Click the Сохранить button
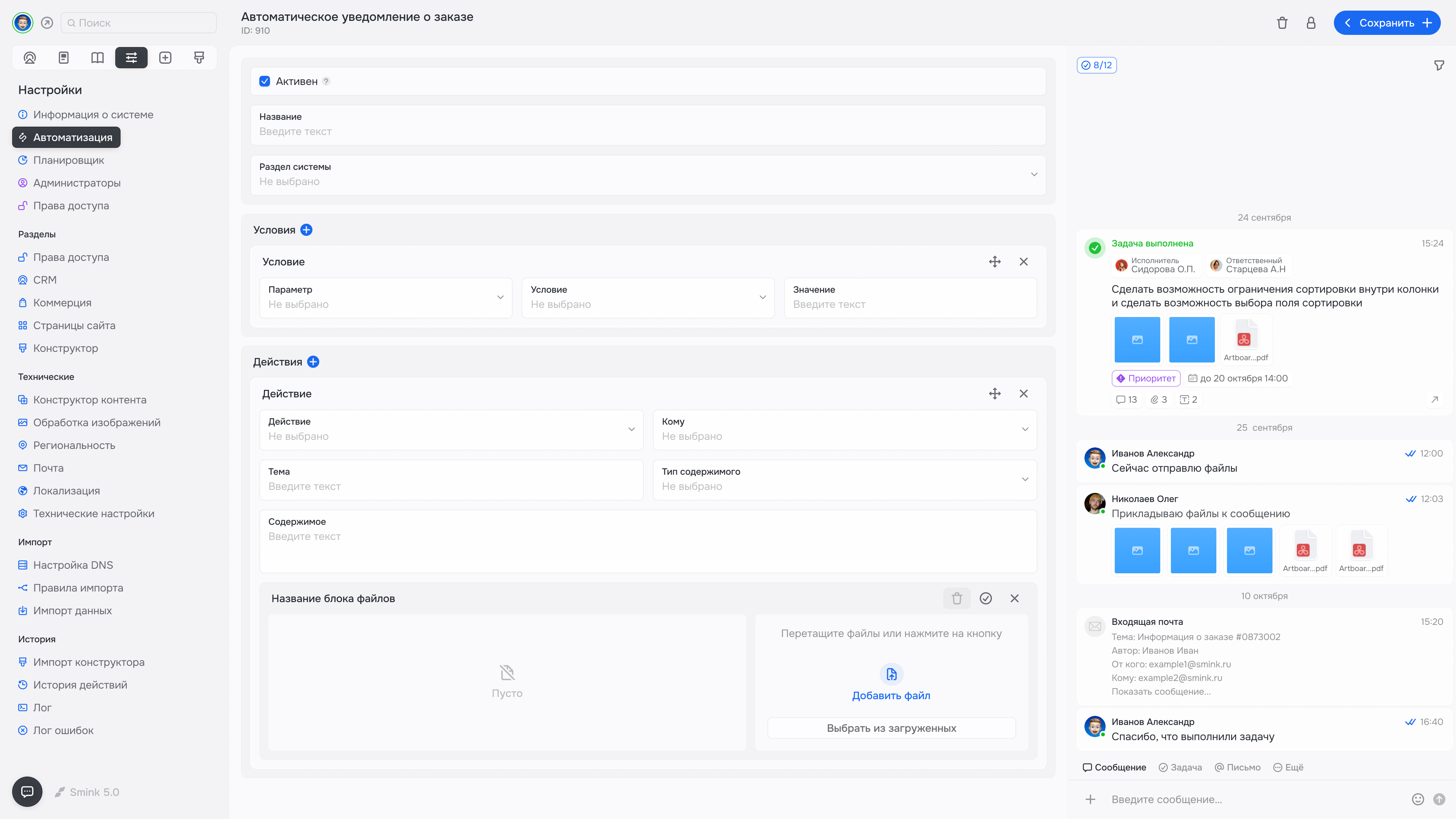 click(1386, 23)
